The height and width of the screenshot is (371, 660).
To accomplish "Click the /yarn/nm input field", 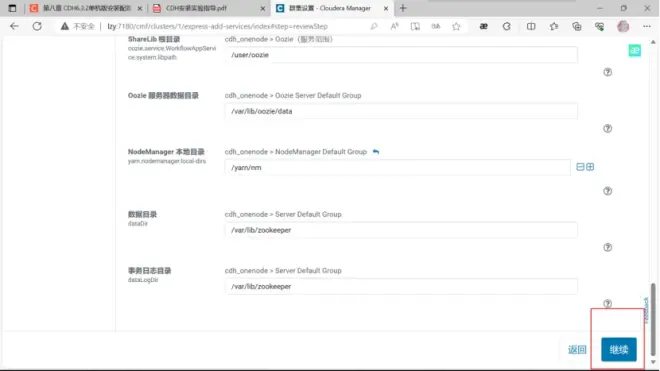I will 397,168.
